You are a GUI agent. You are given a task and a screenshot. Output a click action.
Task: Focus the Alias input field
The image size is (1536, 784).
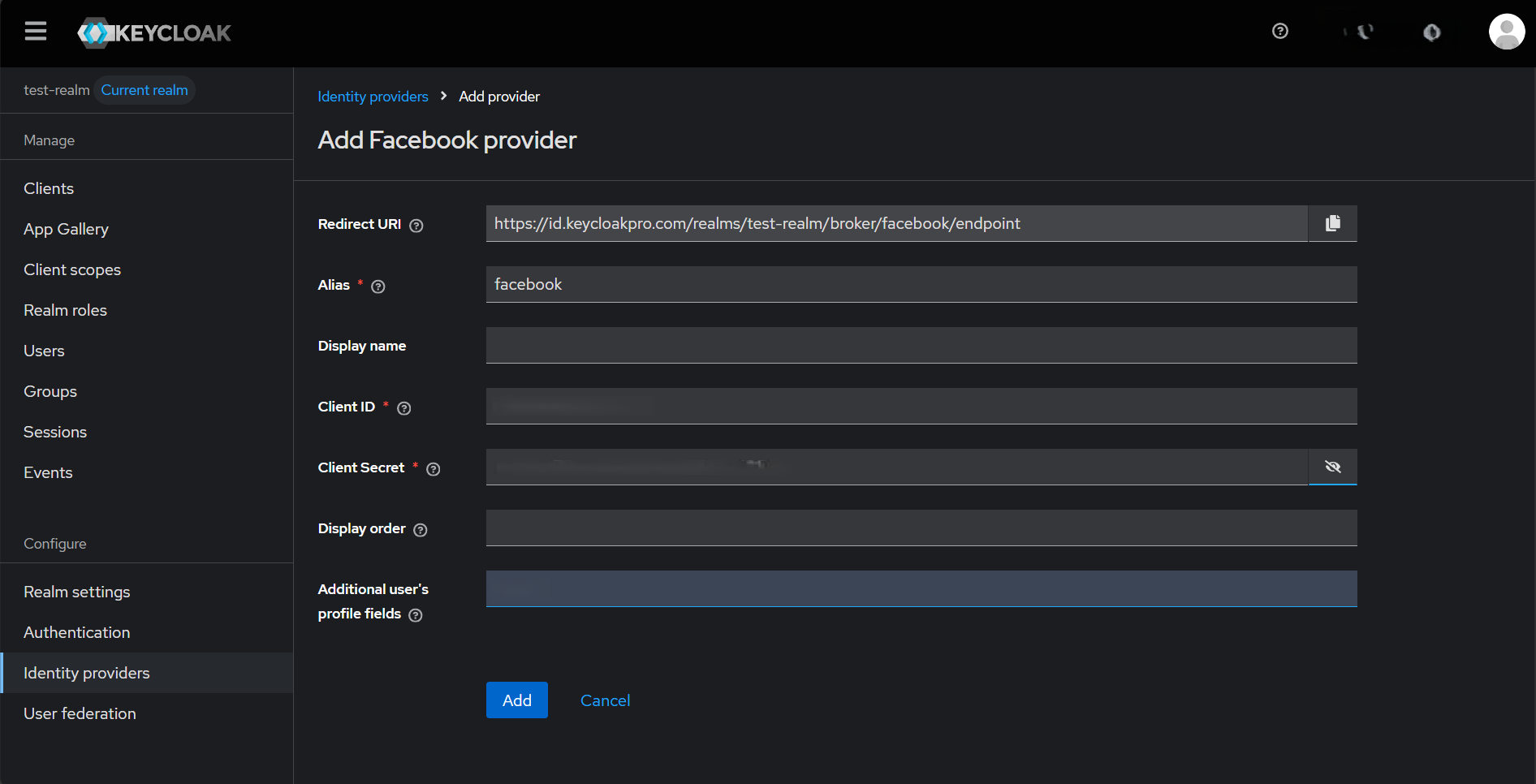click(x=921, y=284)
